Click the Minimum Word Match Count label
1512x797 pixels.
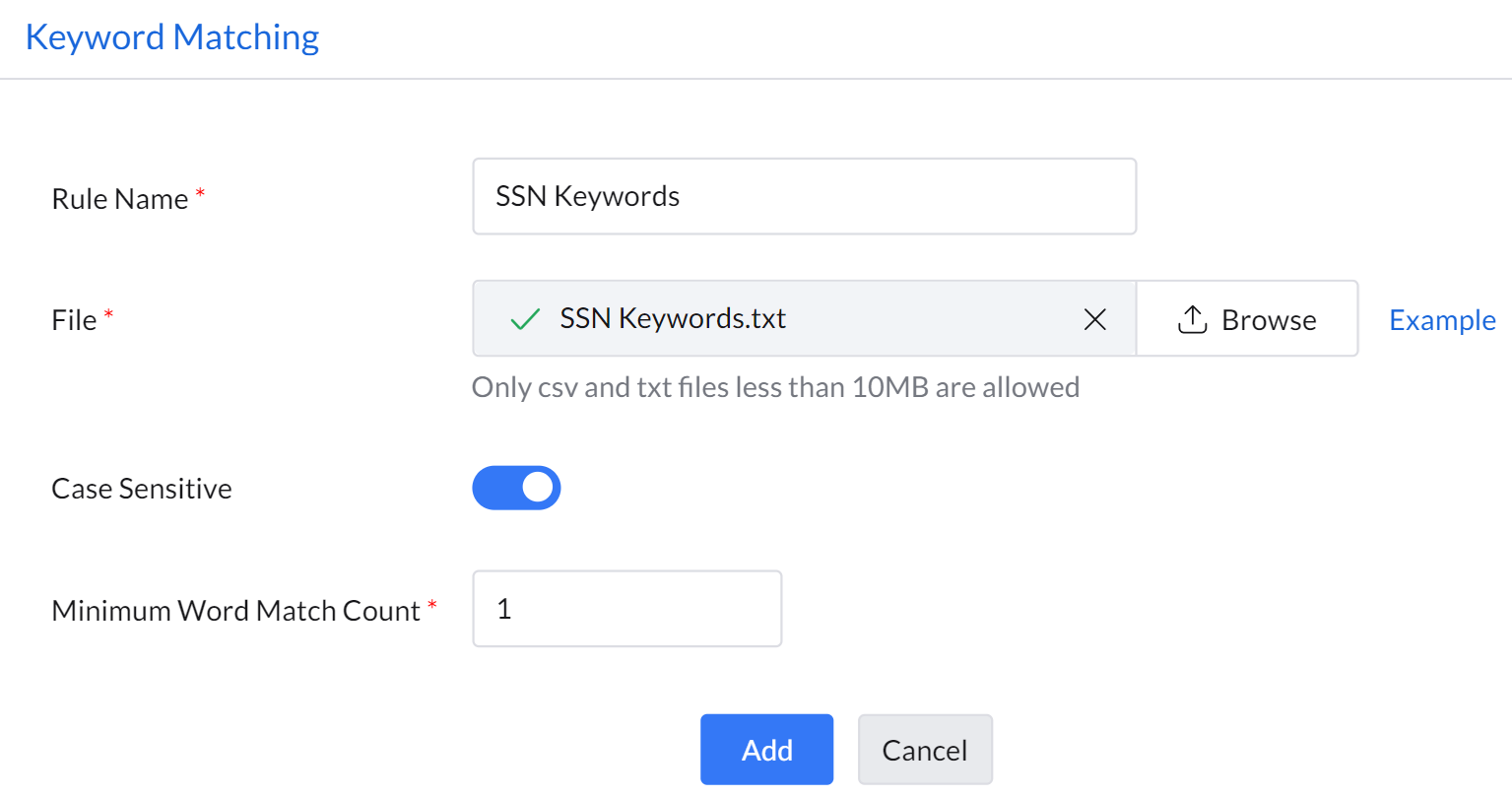click(235, 611)
